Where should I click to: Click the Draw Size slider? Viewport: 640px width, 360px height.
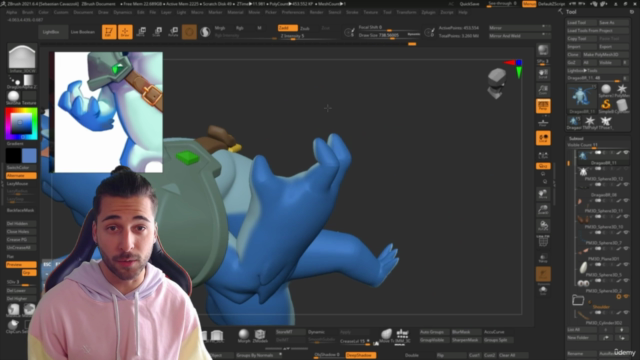tap(388, 36)
